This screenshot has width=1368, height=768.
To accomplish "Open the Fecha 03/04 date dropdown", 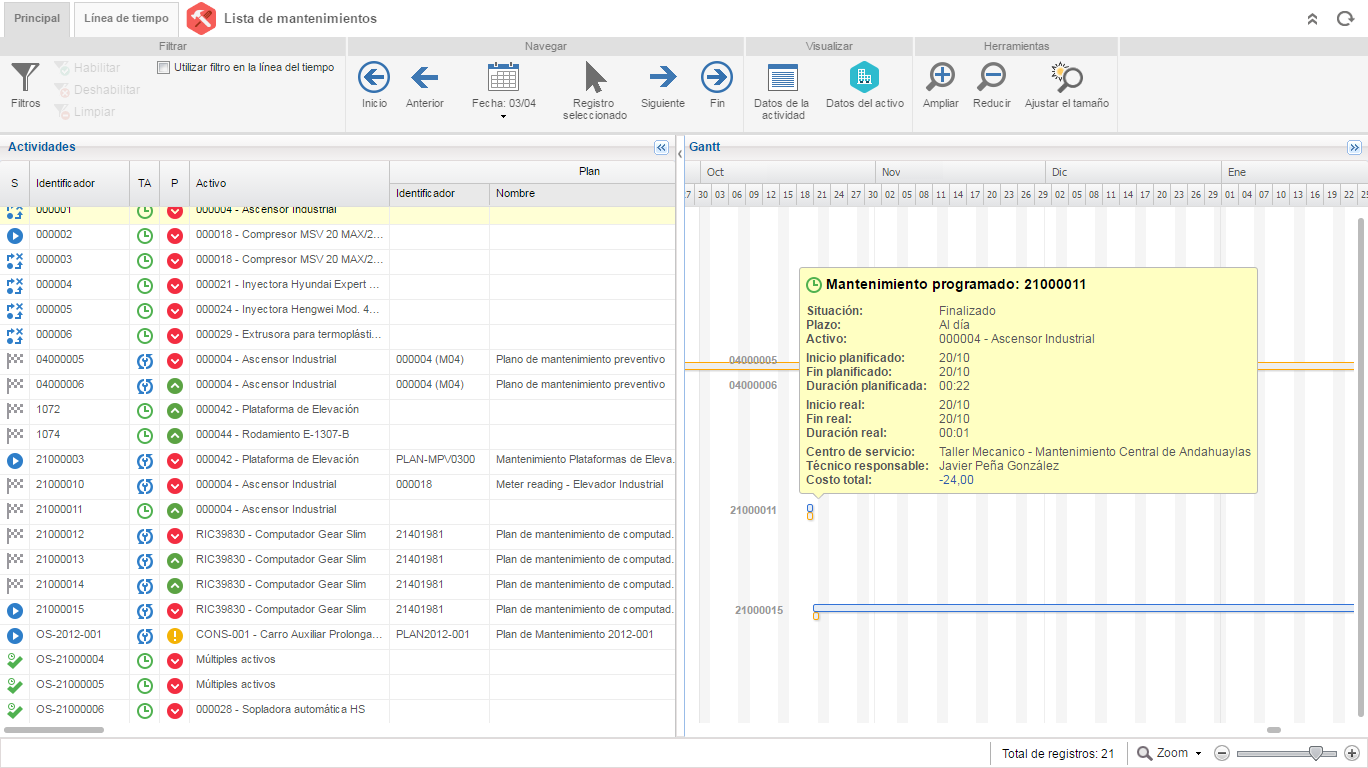I will pyautogui.click(x=503, y=89).
